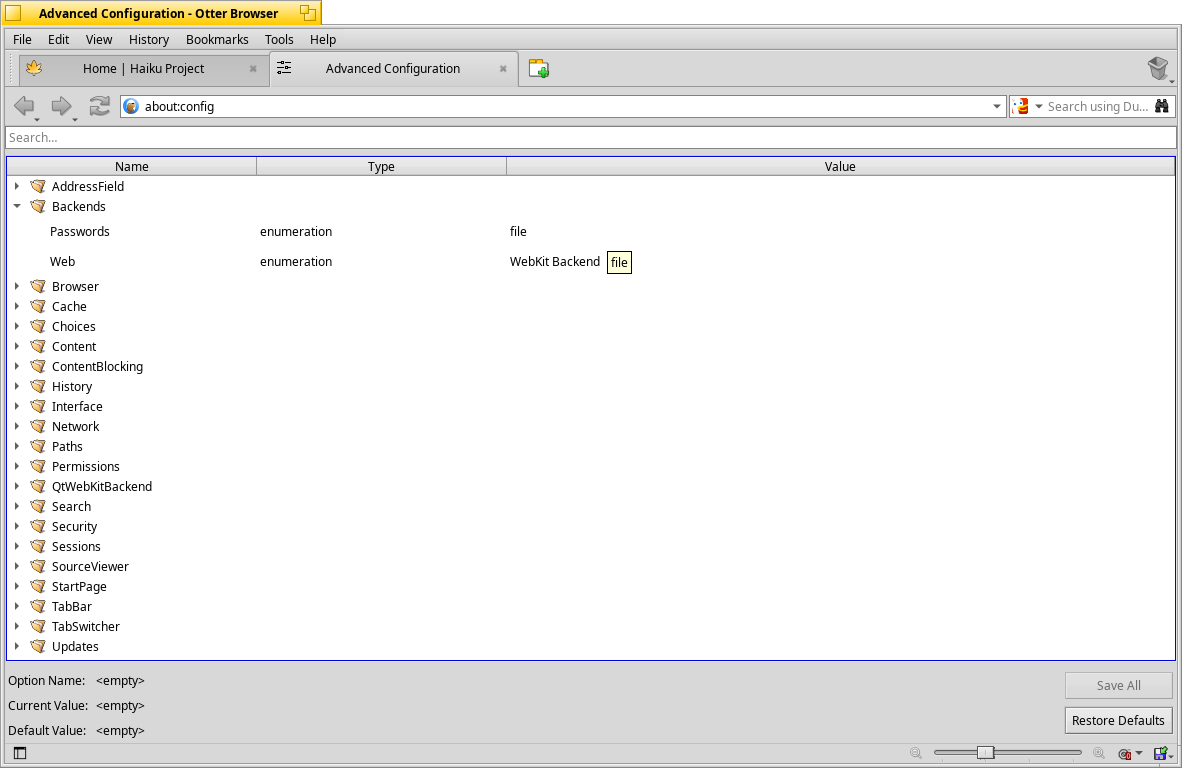Click the about:config address bar site icon

[131, 106]
